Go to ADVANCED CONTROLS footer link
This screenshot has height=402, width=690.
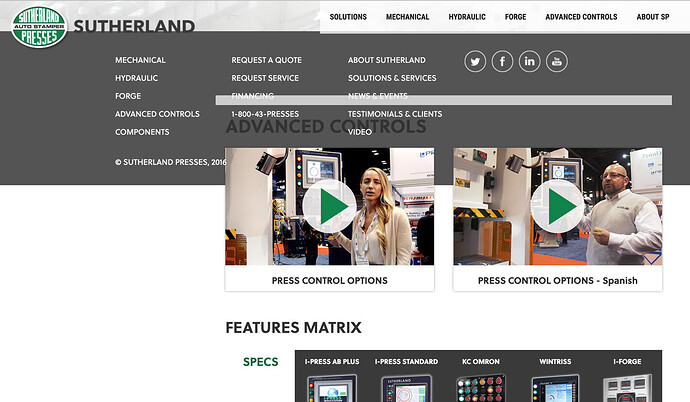pos(157,114)
